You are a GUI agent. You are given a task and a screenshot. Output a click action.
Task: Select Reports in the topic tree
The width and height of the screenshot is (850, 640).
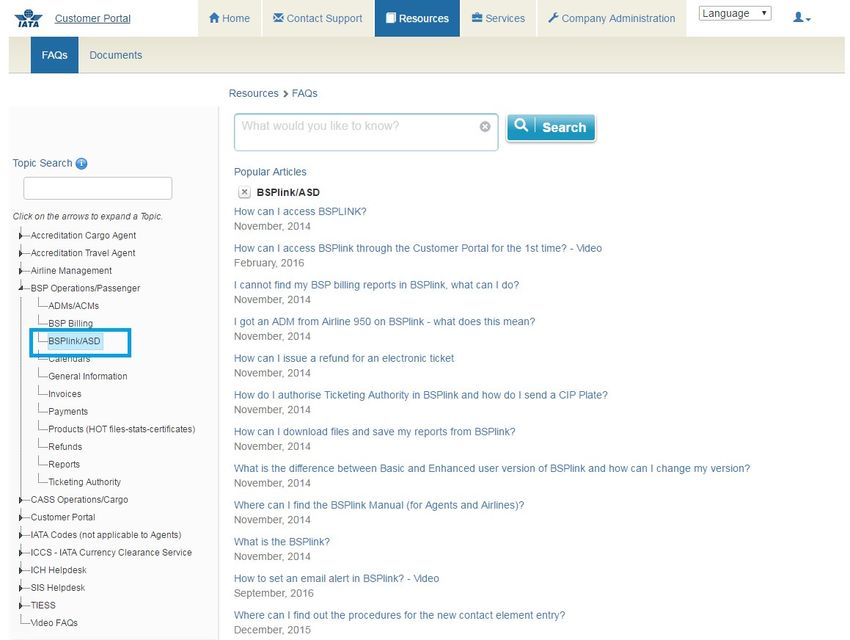[64, 464]
